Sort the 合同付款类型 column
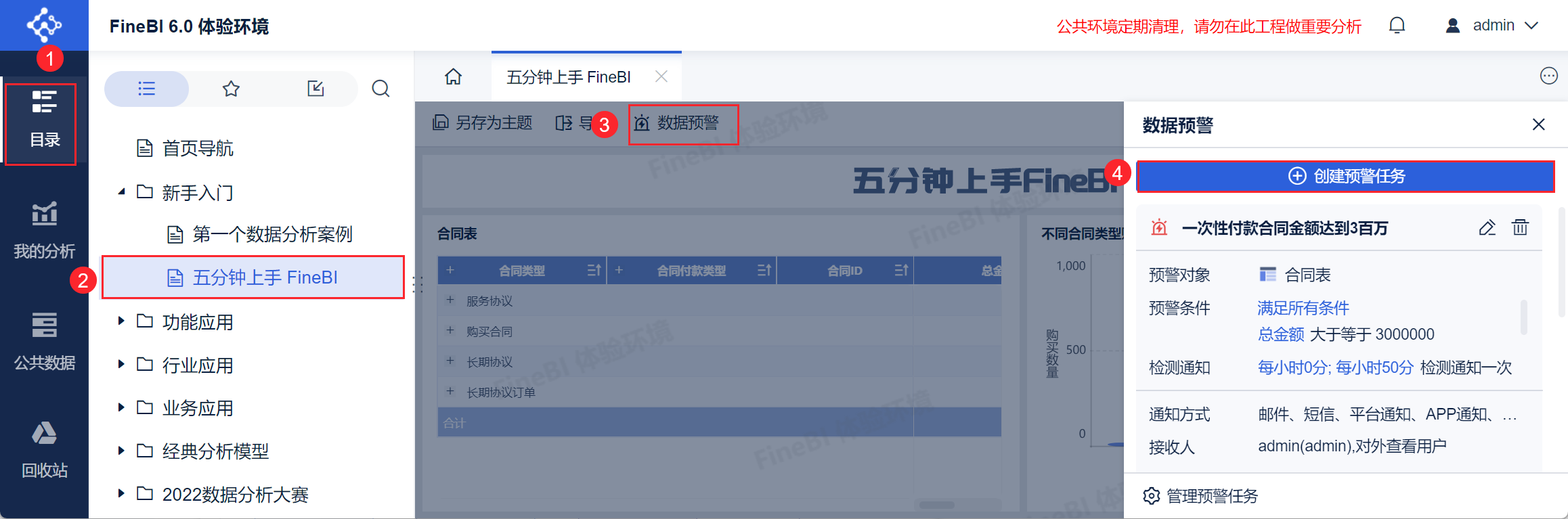The width and height of the screenshot is (1568, 519). [764, 271]
